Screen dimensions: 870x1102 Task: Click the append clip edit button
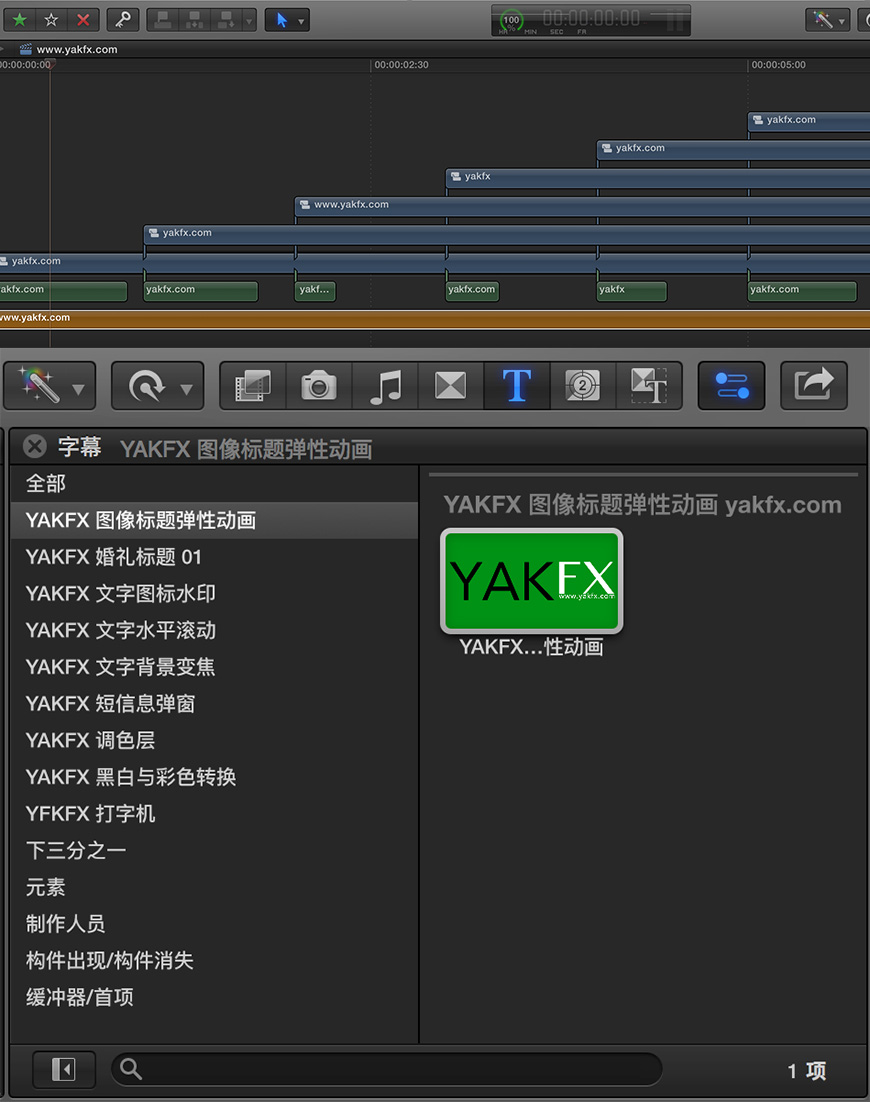click(x=226, y=20)
